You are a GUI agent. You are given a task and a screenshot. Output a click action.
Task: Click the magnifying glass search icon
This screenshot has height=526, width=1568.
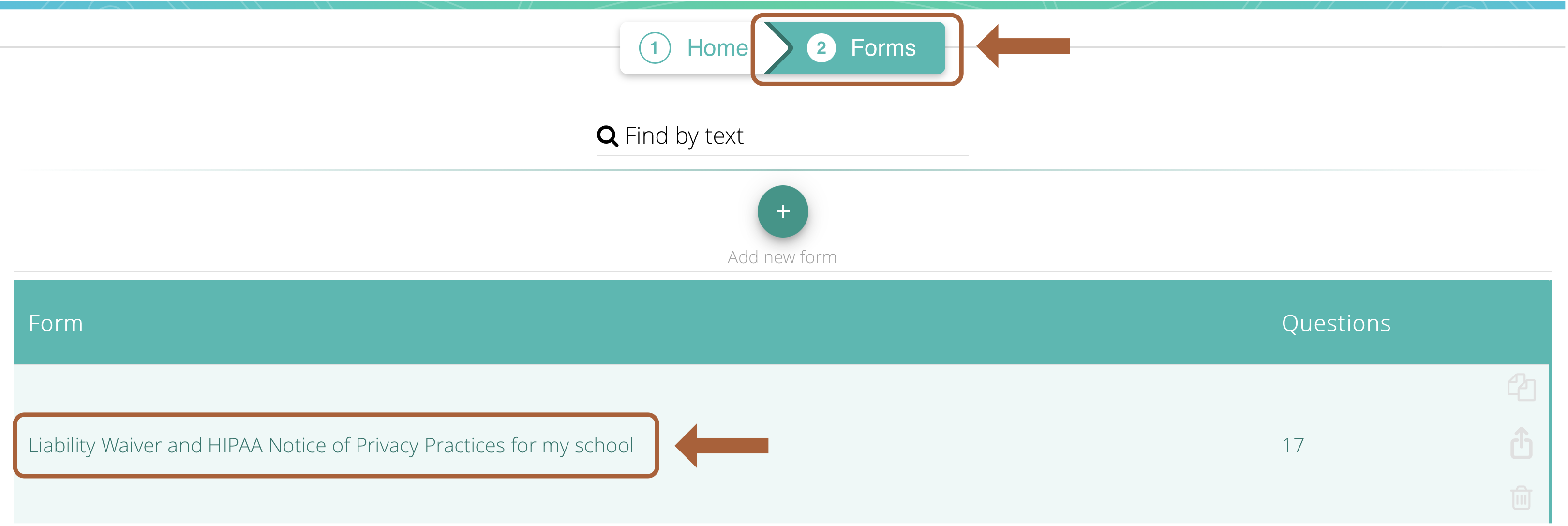[x=608, y=136]
